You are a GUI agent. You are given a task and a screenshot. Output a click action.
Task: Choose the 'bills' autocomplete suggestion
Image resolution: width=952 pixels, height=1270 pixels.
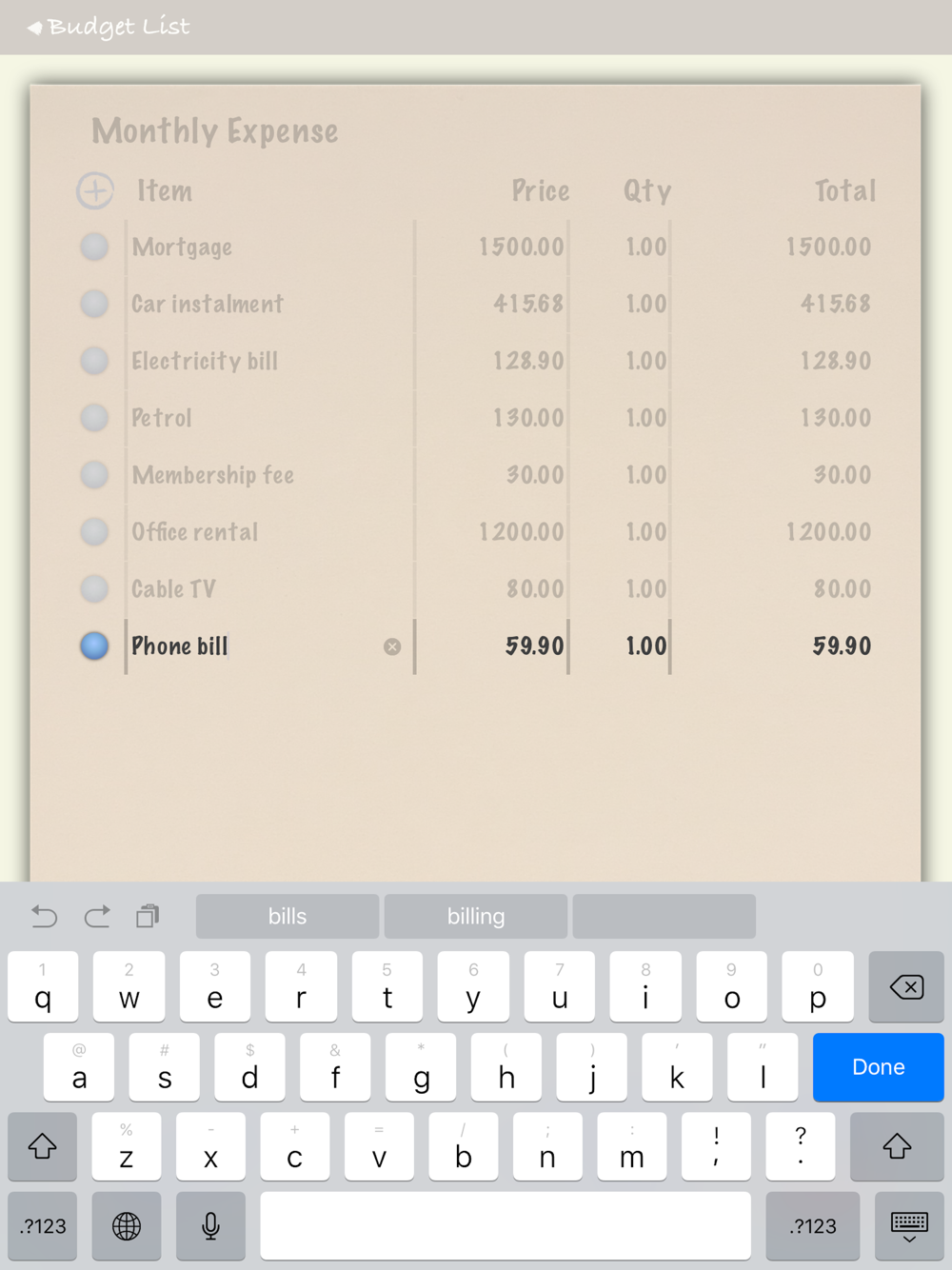[x=288, y=916]
